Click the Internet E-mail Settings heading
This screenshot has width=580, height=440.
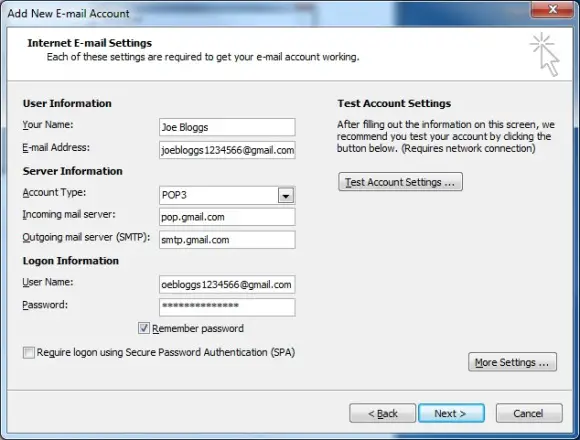pyautogui.click(x=90, y=43)
